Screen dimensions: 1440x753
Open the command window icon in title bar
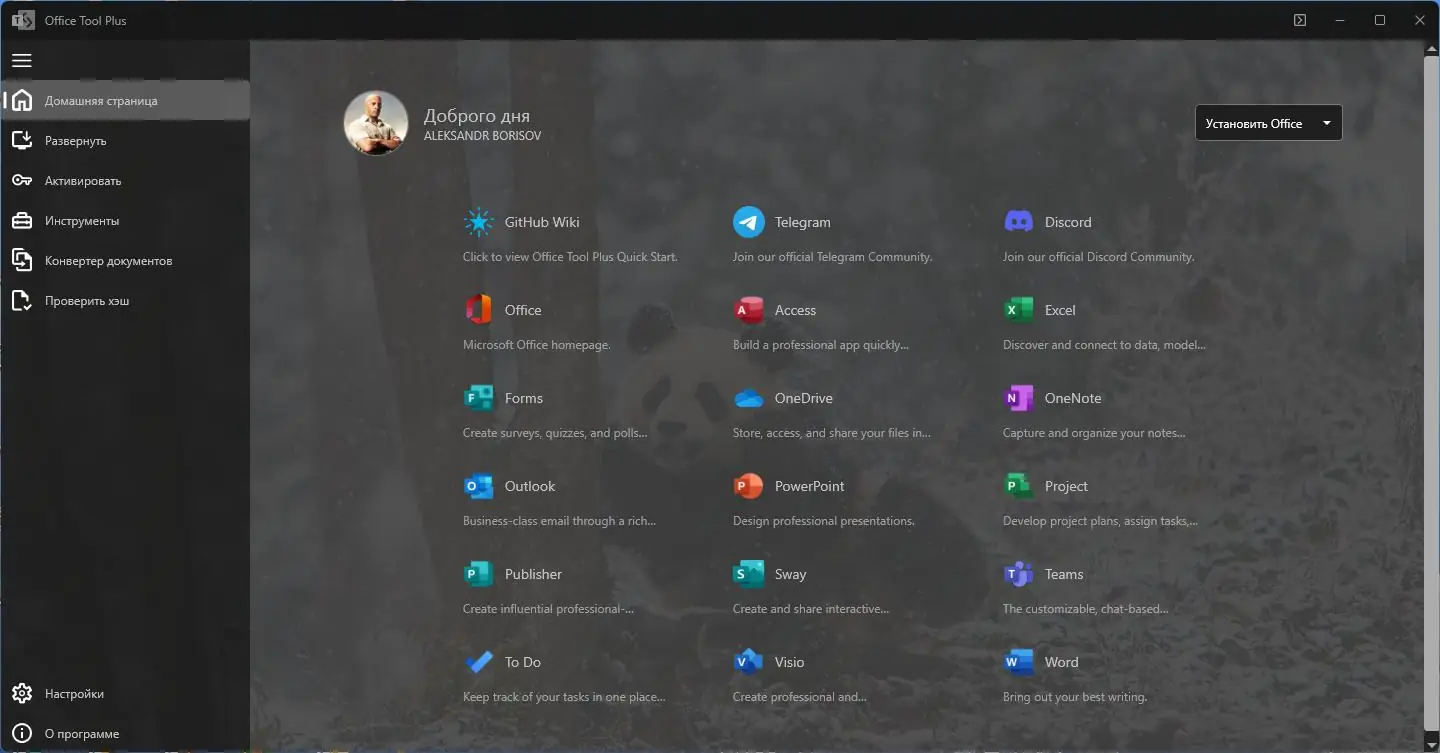pyautogui.click(x=1300, y=20)
